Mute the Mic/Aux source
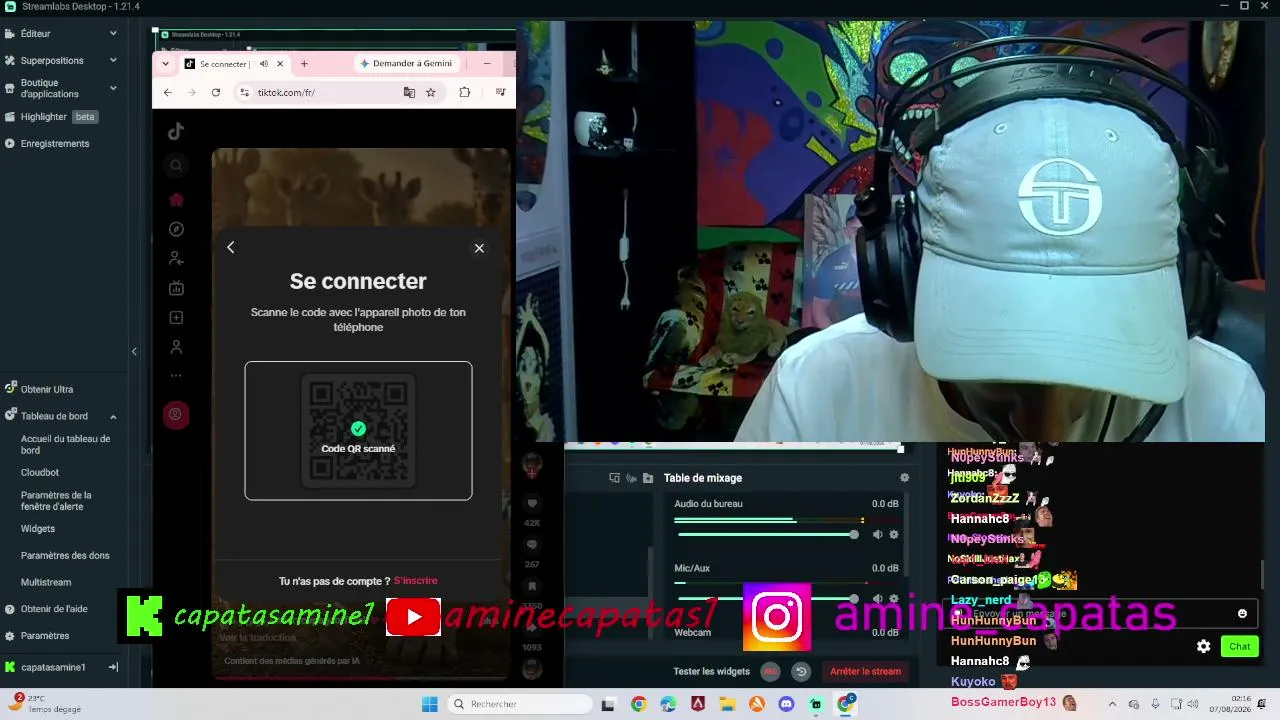 (877, 598)
